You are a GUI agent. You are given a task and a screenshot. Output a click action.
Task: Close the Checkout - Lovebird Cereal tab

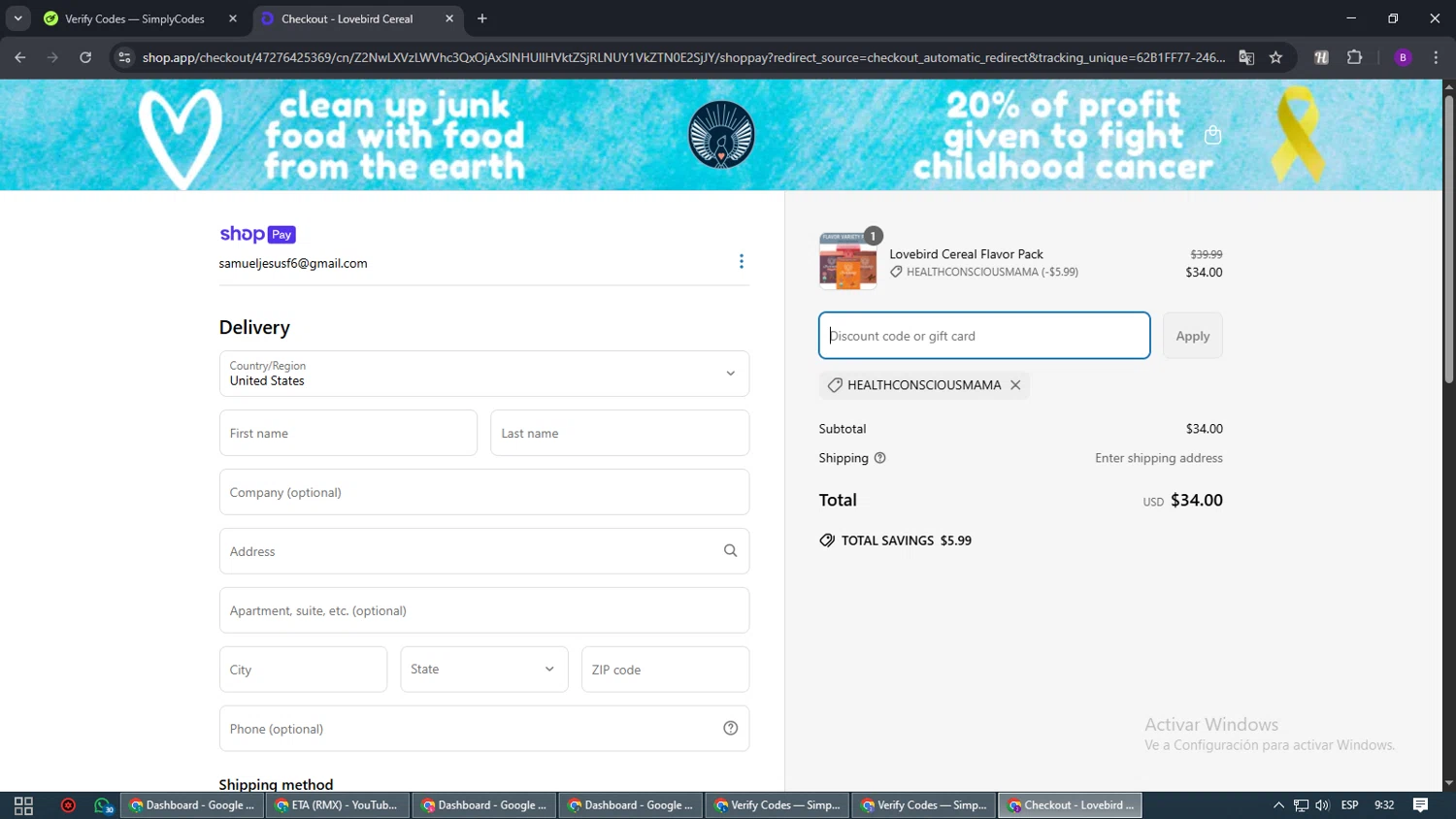pos(449,18)
